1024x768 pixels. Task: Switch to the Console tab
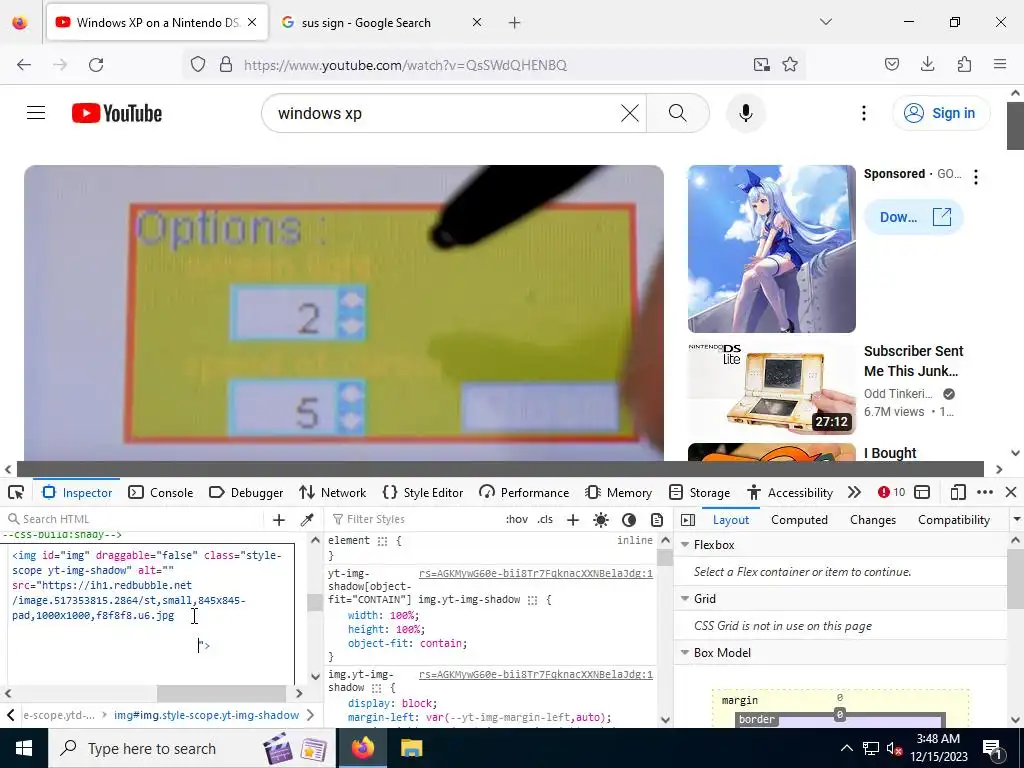click(x=161, y=492)
